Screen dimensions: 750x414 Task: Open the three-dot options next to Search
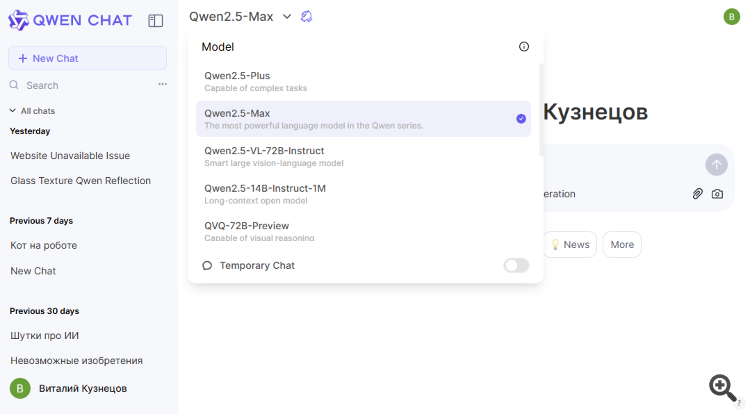(163, 84)
